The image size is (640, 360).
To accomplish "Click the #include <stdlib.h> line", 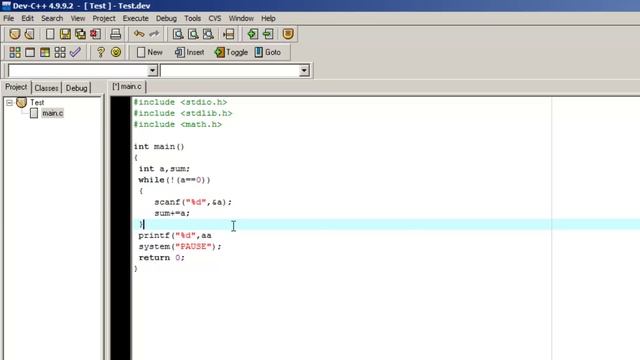I will pos(183,113).
